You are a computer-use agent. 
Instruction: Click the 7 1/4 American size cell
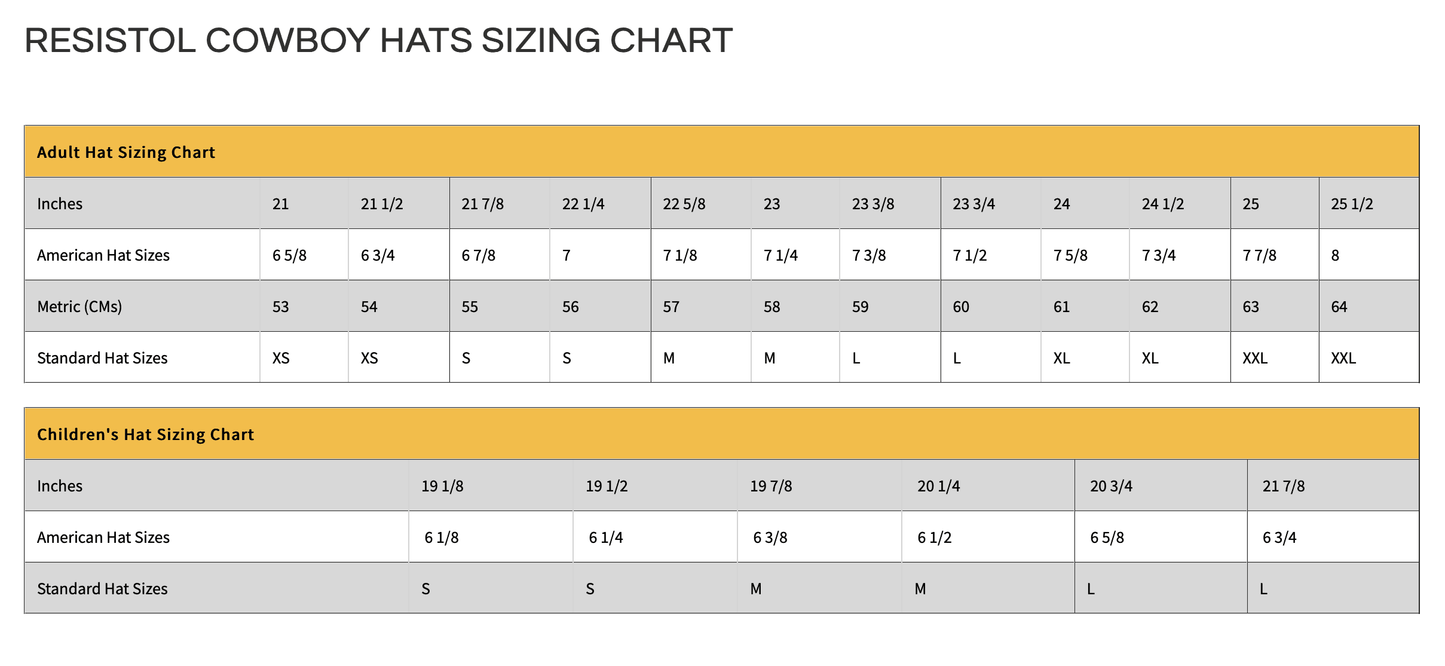780,255
